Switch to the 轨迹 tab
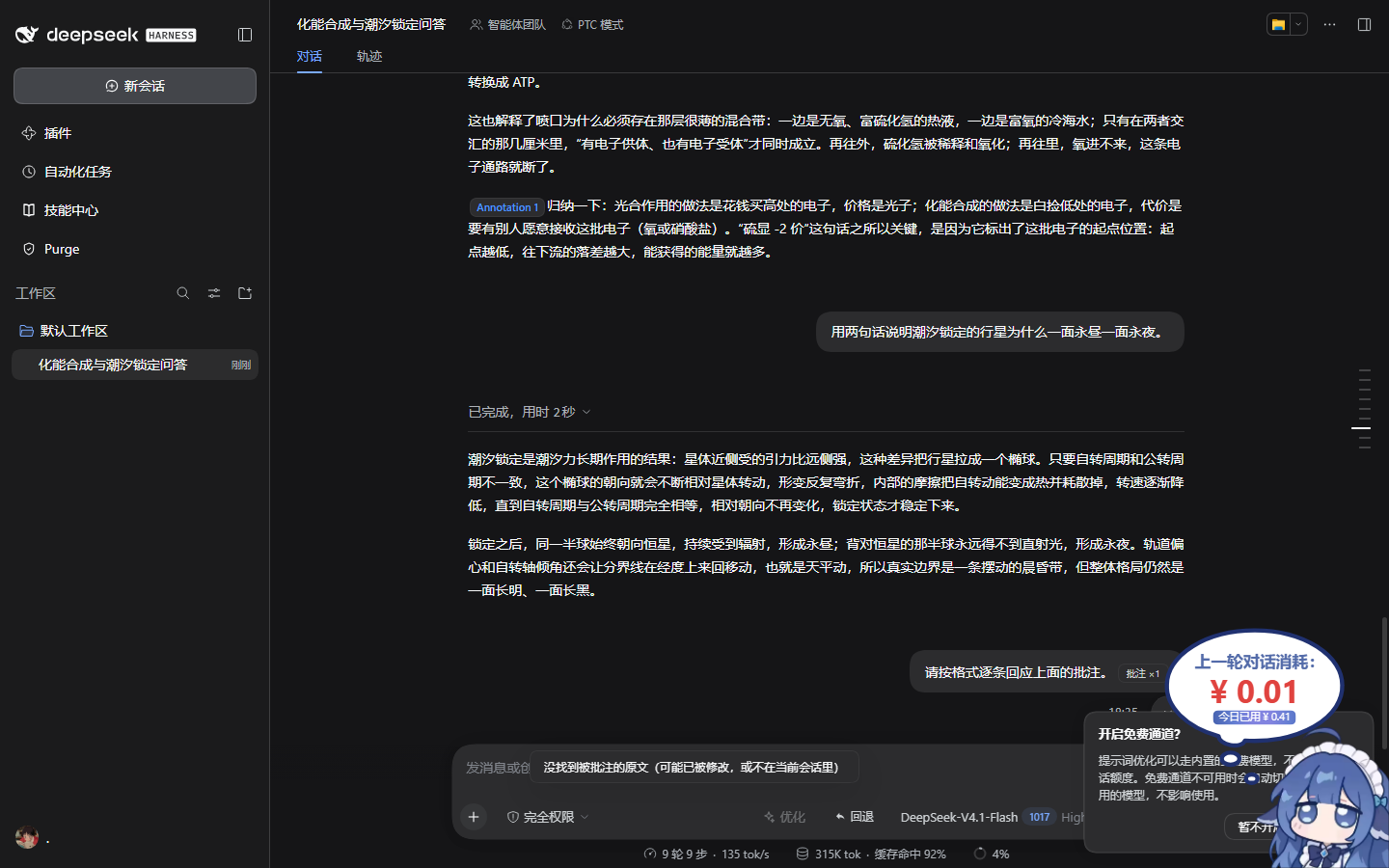1389x868 pixels. point(369,56)
